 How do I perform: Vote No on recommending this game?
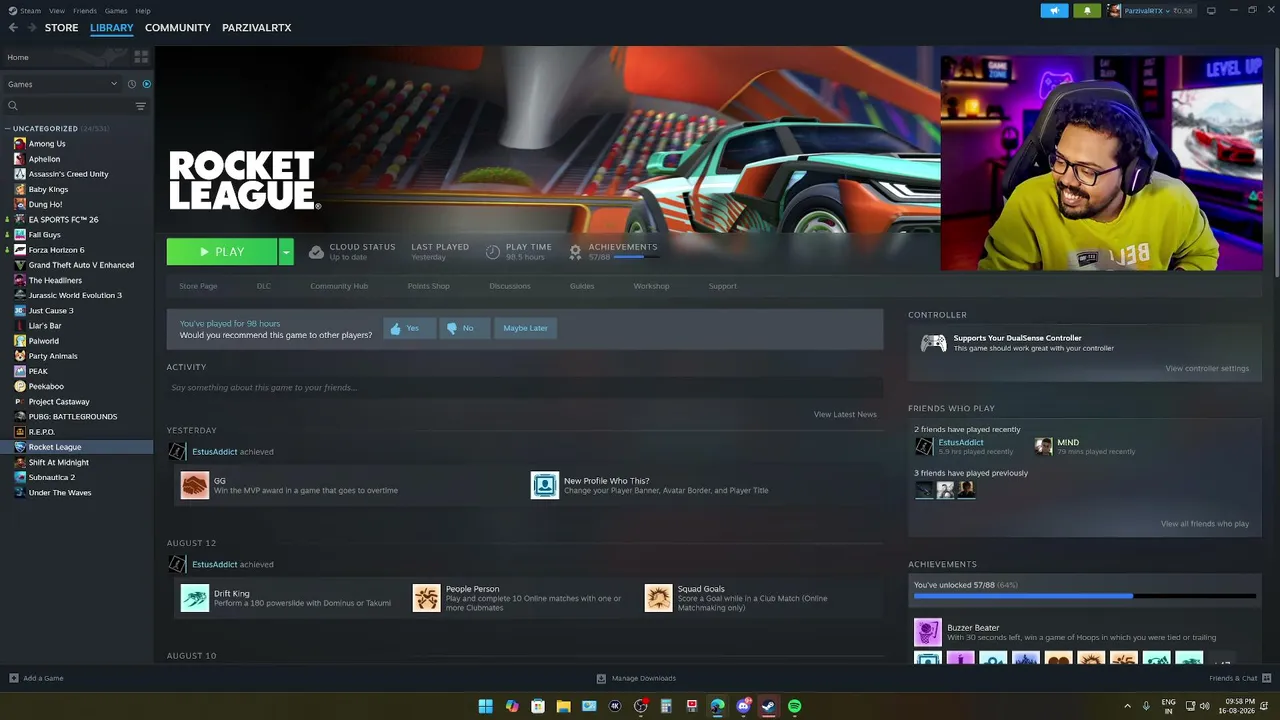point(464,328)
